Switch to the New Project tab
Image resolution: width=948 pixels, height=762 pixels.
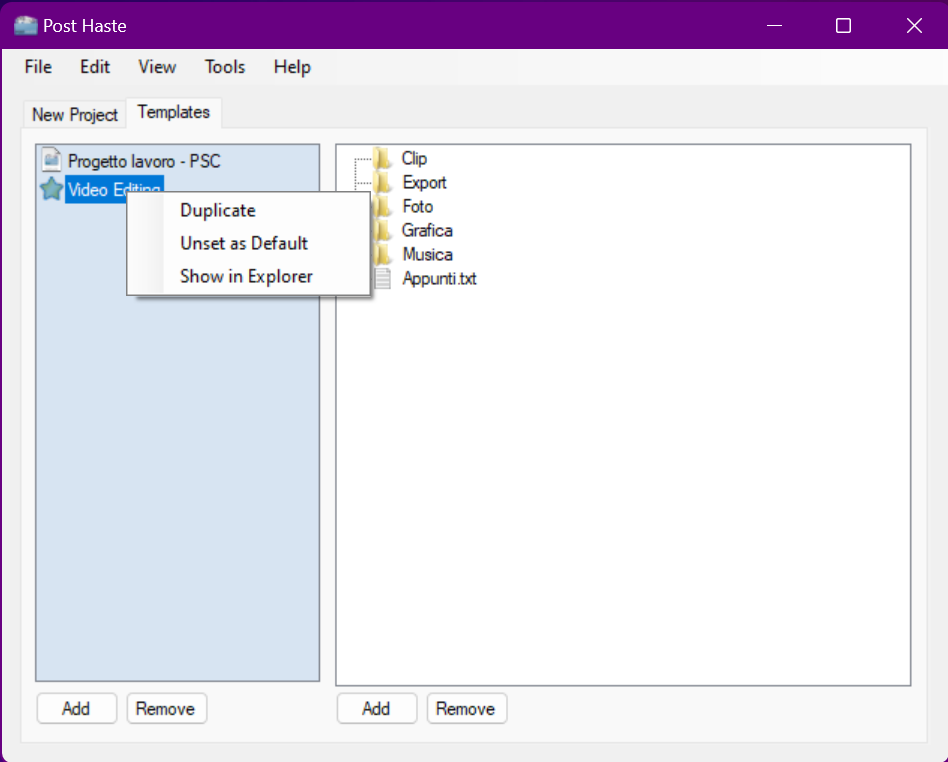pyautogui.click(x=75, y=114)
